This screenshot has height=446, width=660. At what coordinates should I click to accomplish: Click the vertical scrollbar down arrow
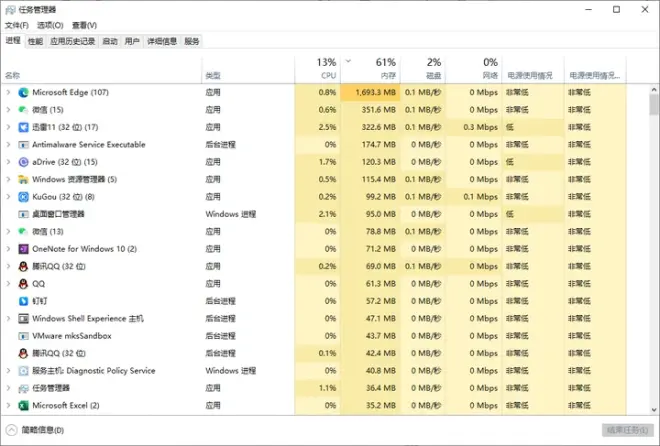(x=654, y=410)
